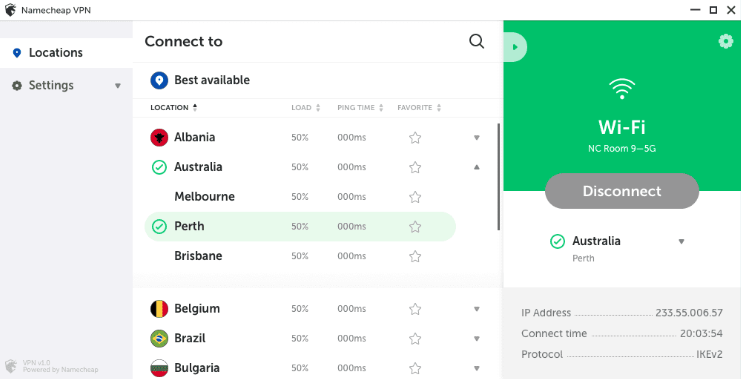The height and width of the screenshot is (379, 741).
Task: Click the Wi-Fi signal icon
Action: (x=622, y=88)
